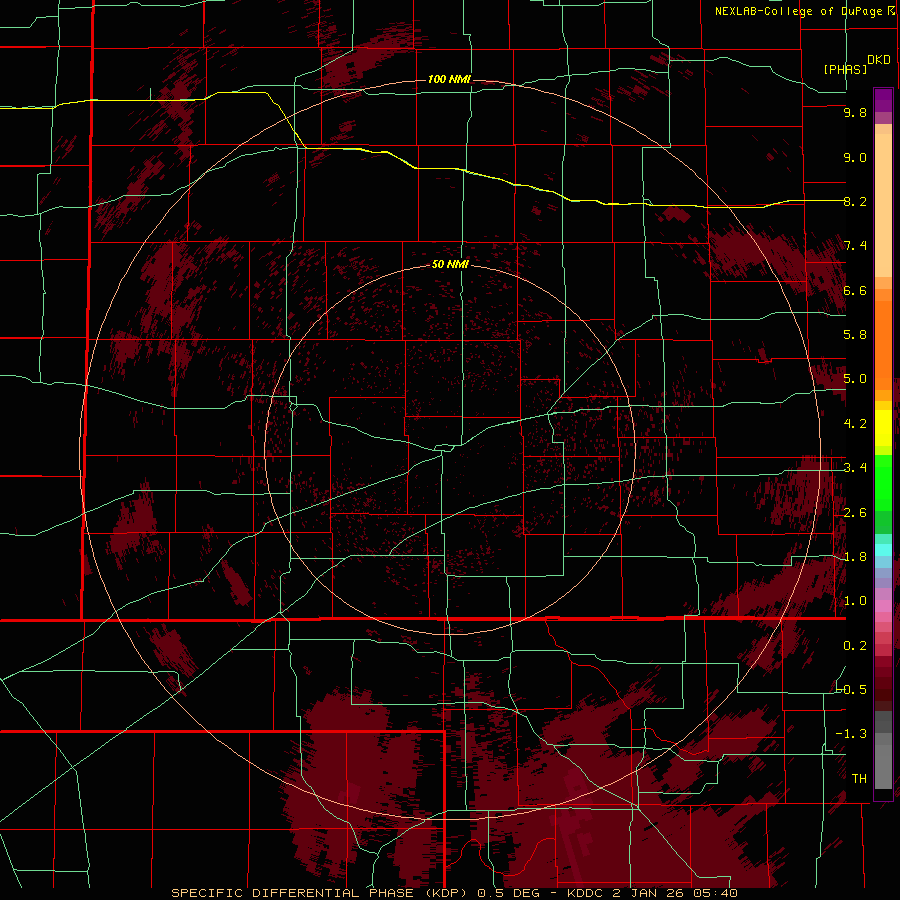This screenshot has width=900, height=900.
Task: Click the [PHAS] label above the color scale
Action: coord(845,69)
